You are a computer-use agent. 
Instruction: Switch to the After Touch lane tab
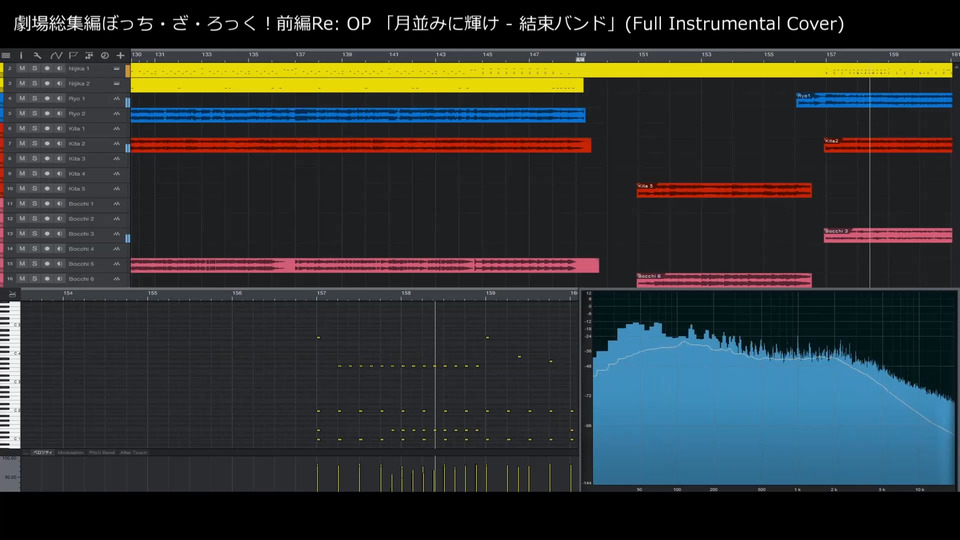pyautogui.click(x=133, y=452)
